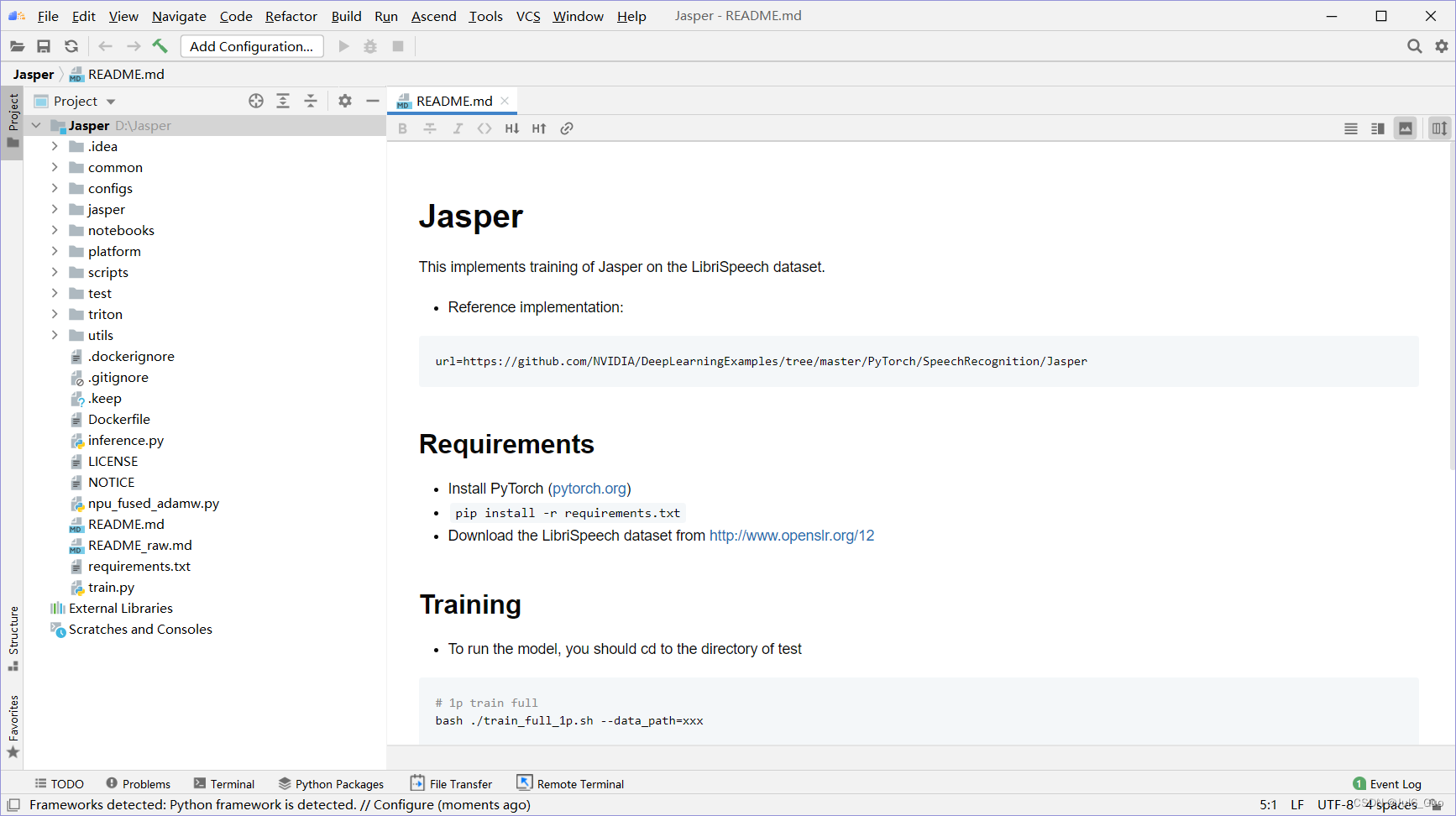Image resolution: width=1456 pixels, height=816 pixels.
Task: Click Expand All in Project panel
Action: pyautogui.click(x=283, y=101)
